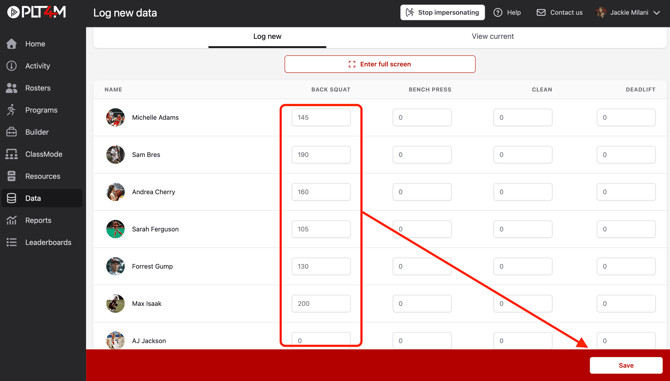Screen dimensions: 670x381
Task: Click Forrest Gump's back squat field
Action: pos(321,266)
